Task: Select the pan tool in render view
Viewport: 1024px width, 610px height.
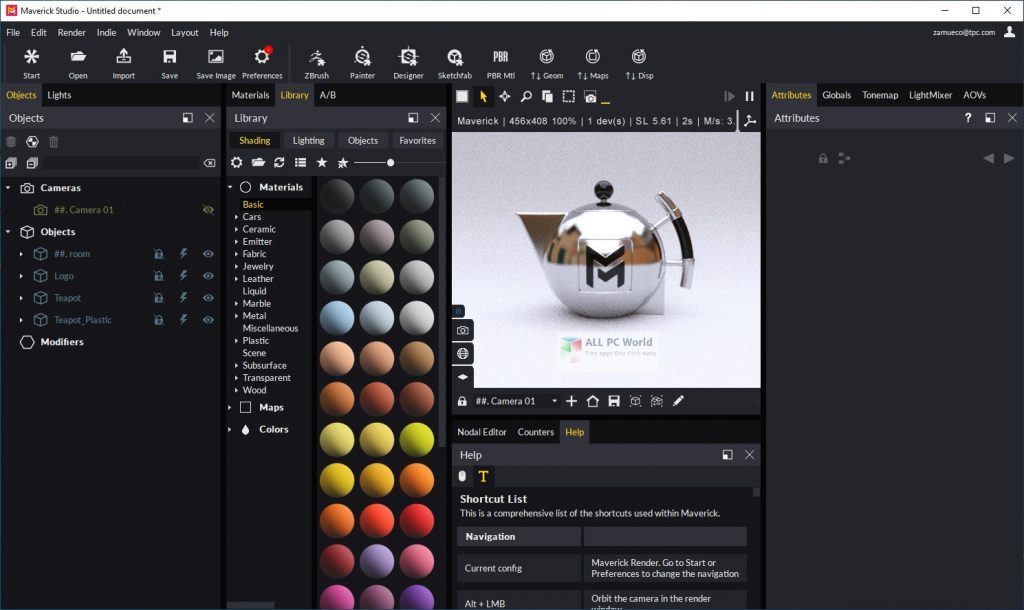Action: tap(505, 95)
